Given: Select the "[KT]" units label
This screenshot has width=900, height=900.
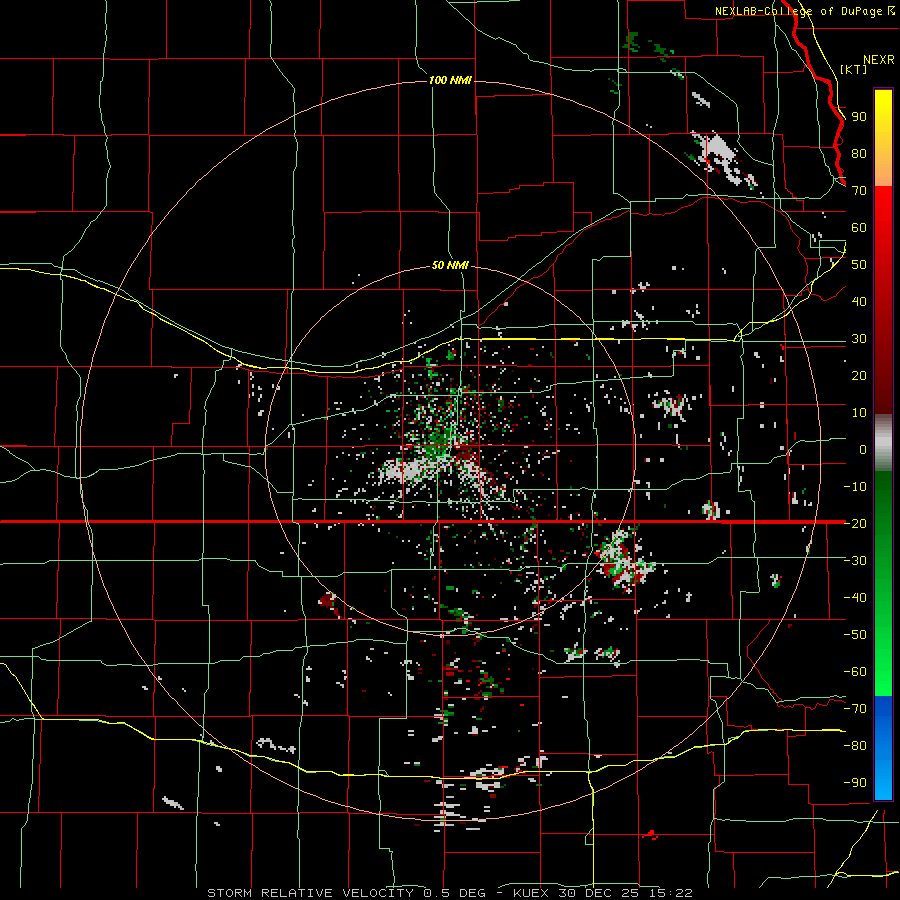Looking at the screenshot, I should coord(854,69).
